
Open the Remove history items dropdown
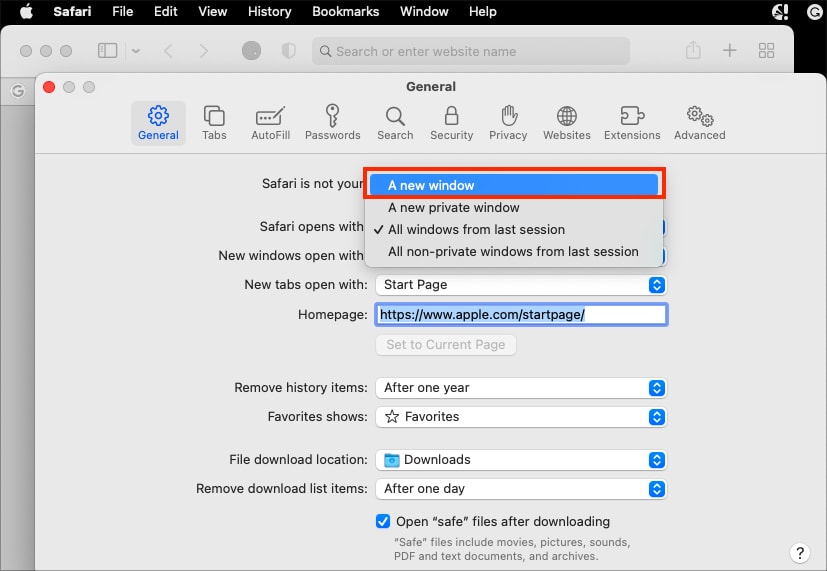[x=521, y=388]
